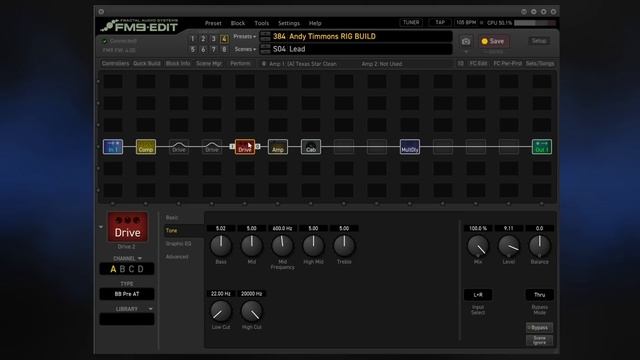Image resolution: width=640 pixels, height=360 pixels.
Task: Open FC Edit
Action: (478, 64)
